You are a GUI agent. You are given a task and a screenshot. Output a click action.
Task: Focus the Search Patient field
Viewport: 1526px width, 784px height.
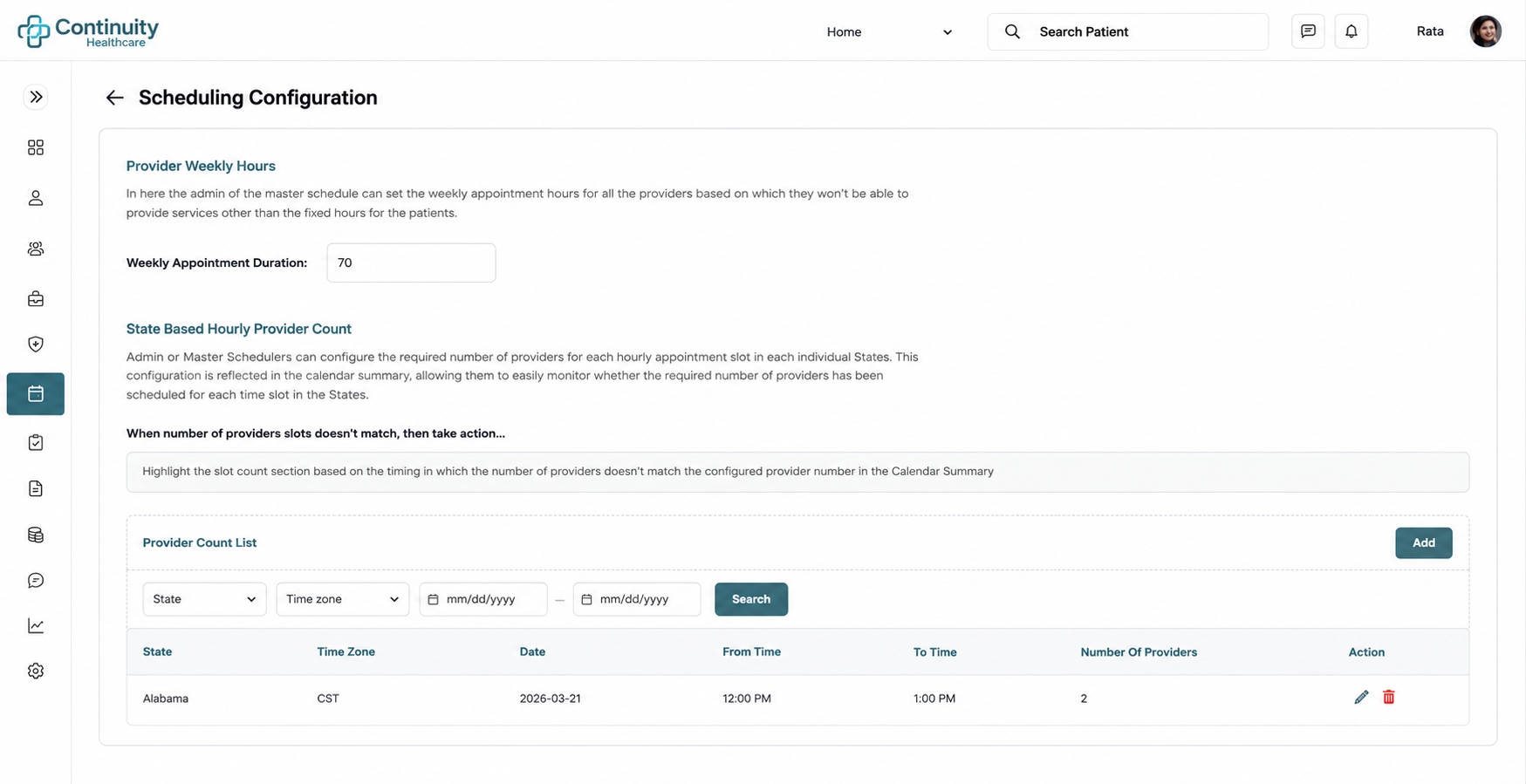pos(1128,31)
